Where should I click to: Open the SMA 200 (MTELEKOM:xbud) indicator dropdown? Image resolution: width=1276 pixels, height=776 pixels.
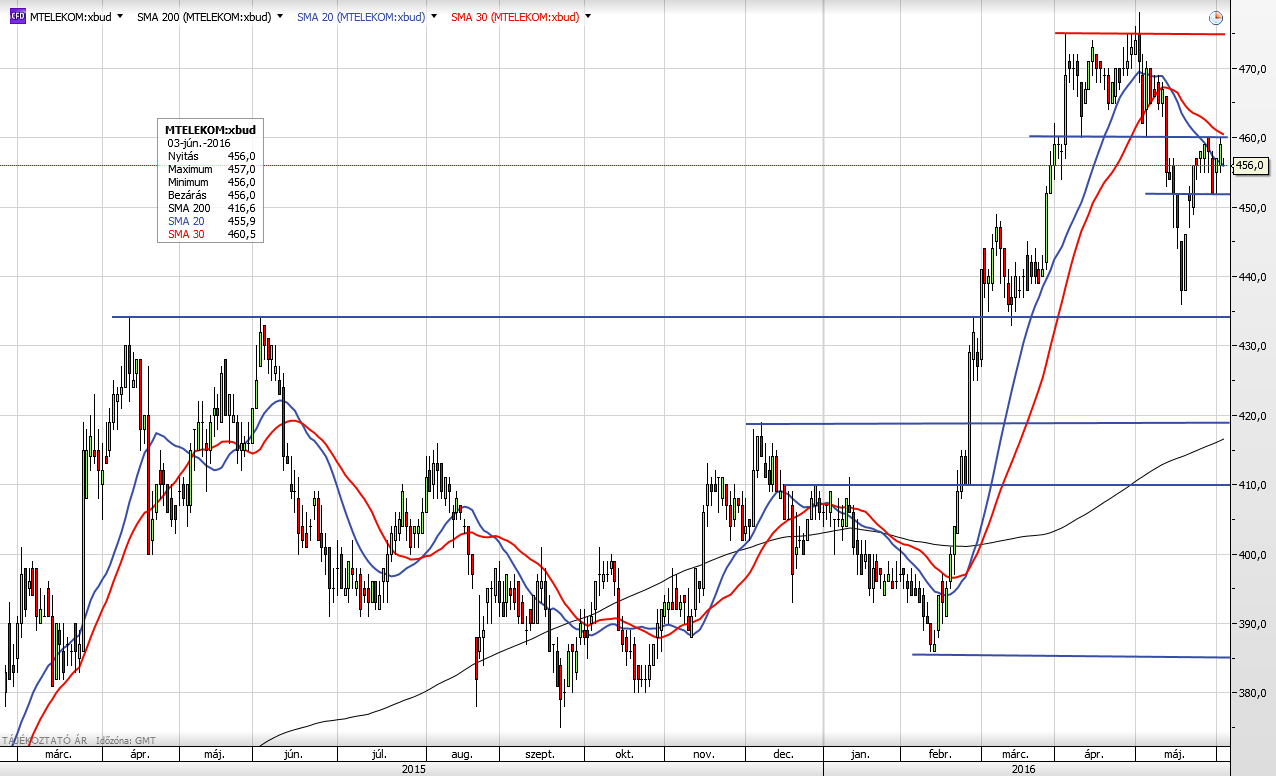tap(278, 17)
